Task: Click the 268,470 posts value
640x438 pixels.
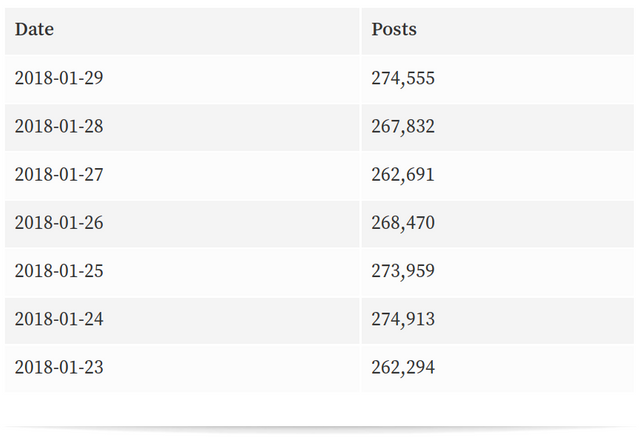Action: coord(403,222)
